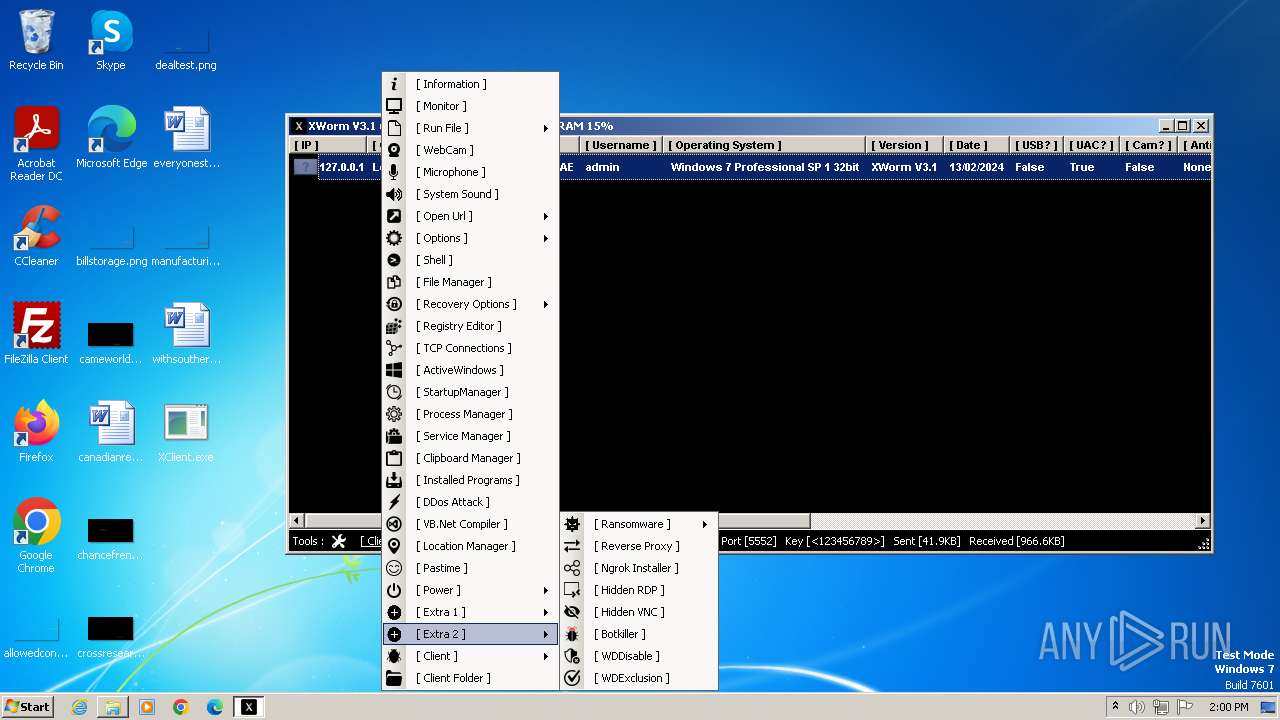Click the Process Manager gear icon
Image resolution: width=1280 pixels, height=720 pixels.
[x=394, y=414]
